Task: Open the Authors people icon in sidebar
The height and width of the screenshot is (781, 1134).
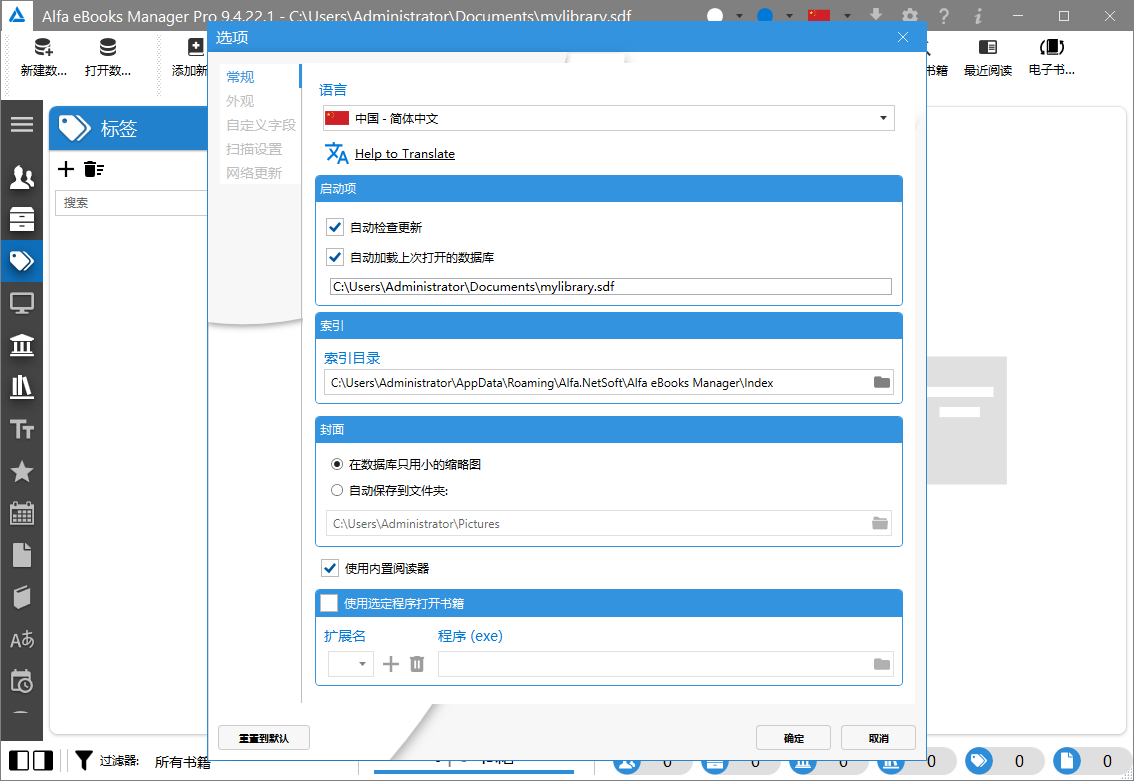Action: pos(22,176)
